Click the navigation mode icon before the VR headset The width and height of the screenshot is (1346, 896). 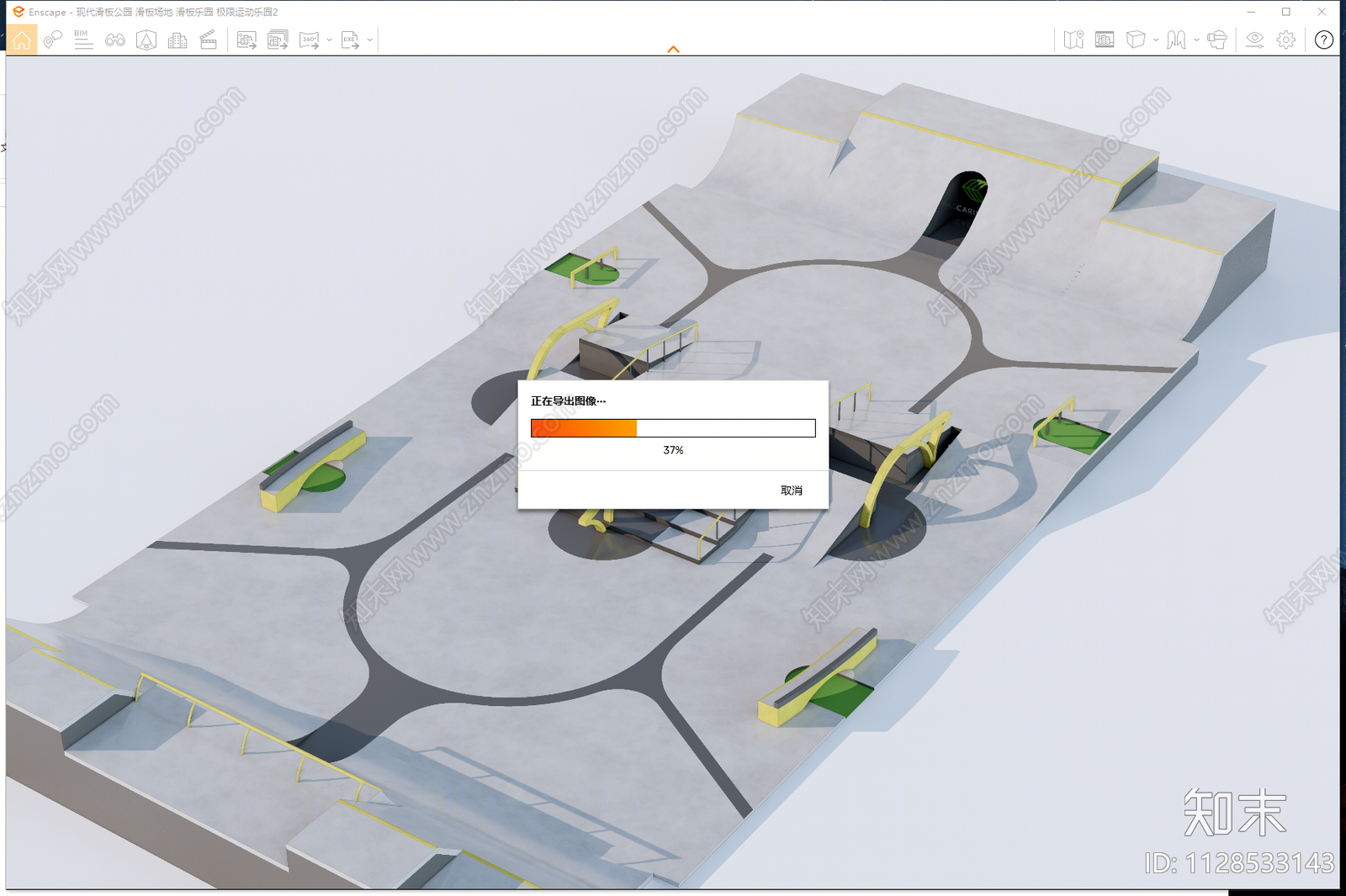click(x=1176, y=40)
